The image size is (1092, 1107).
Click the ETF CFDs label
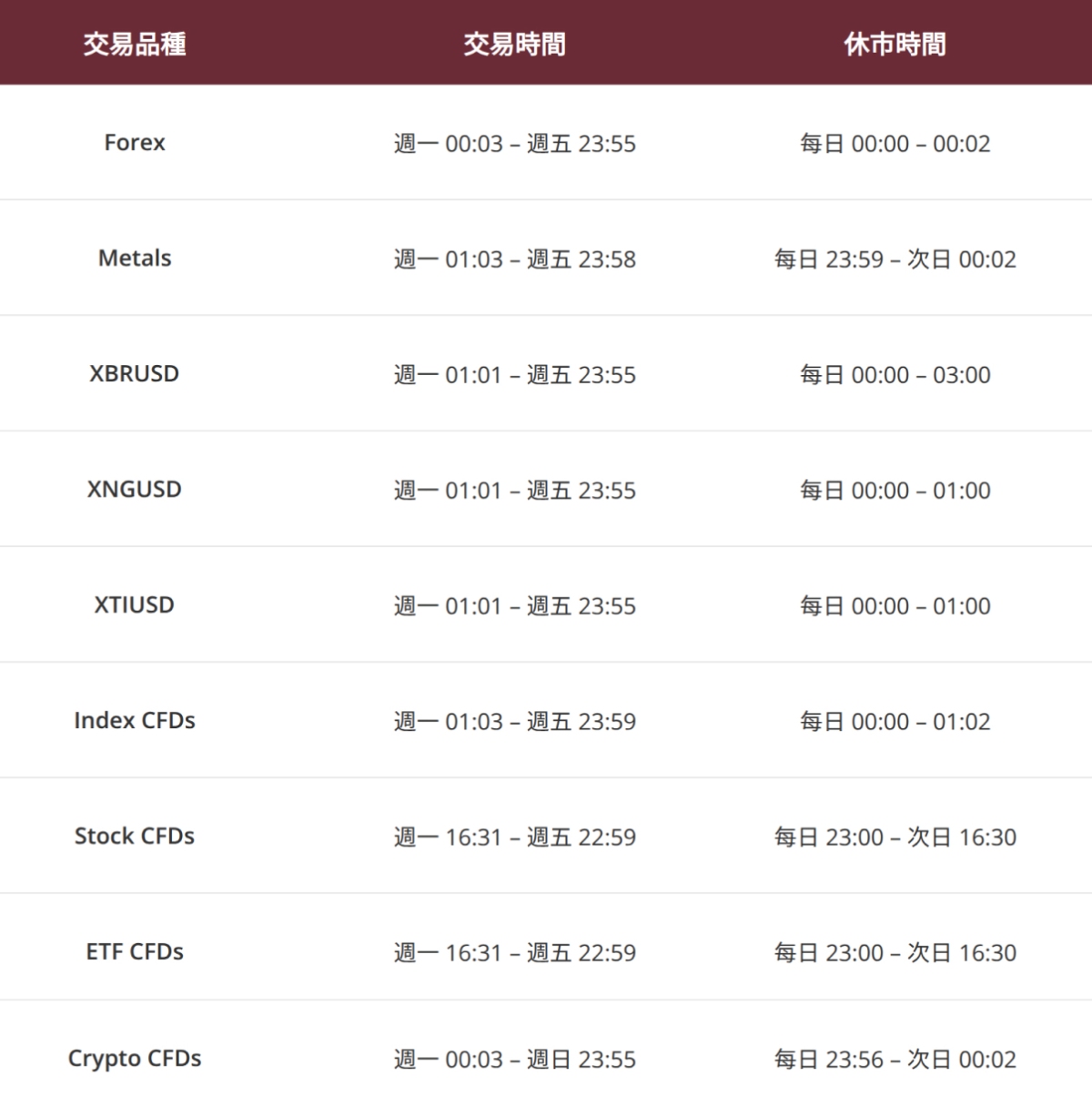click(x=135, y=952)
